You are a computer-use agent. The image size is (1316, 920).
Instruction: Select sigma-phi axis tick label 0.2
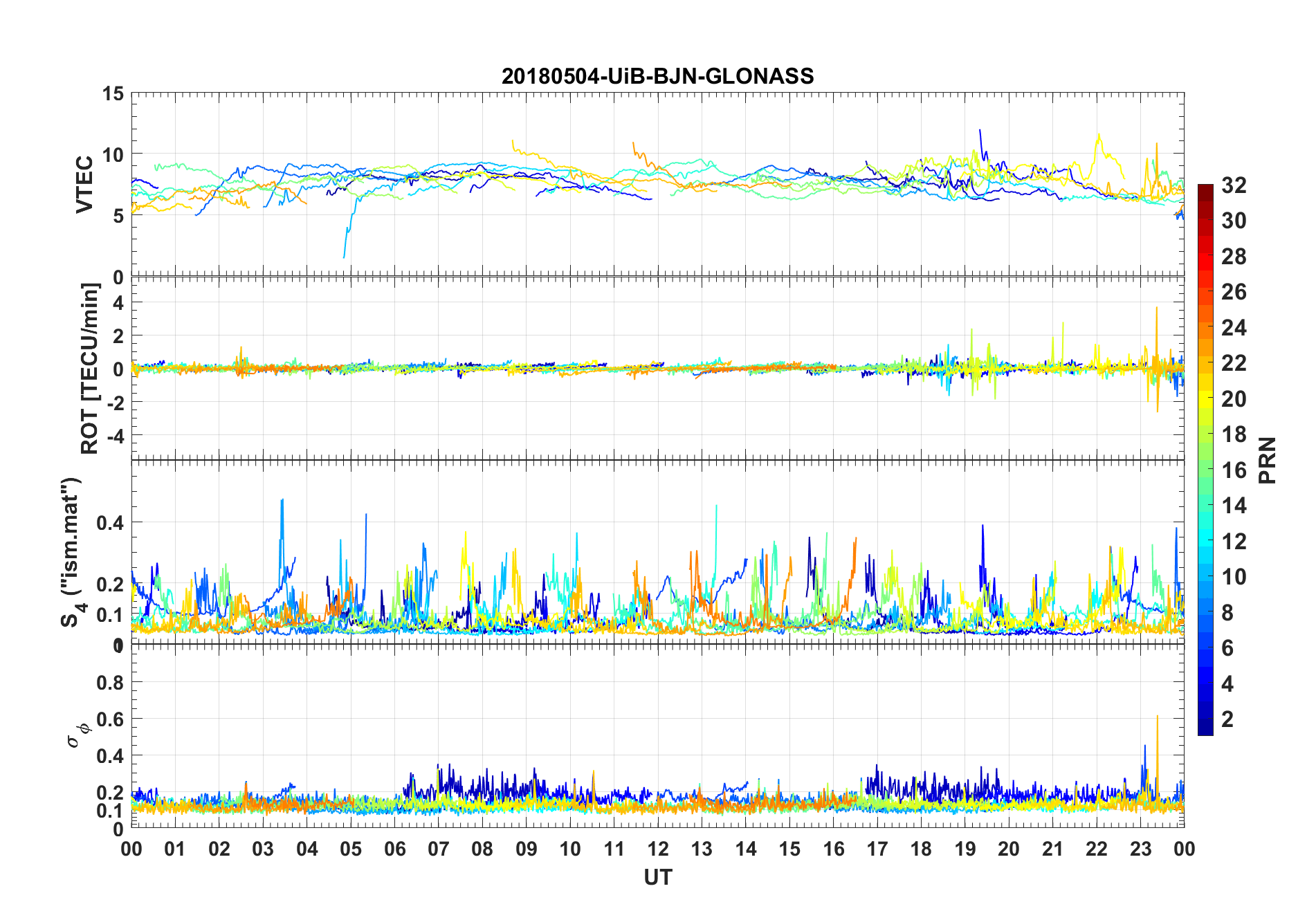pyautogui.click(x=110, y=793)
